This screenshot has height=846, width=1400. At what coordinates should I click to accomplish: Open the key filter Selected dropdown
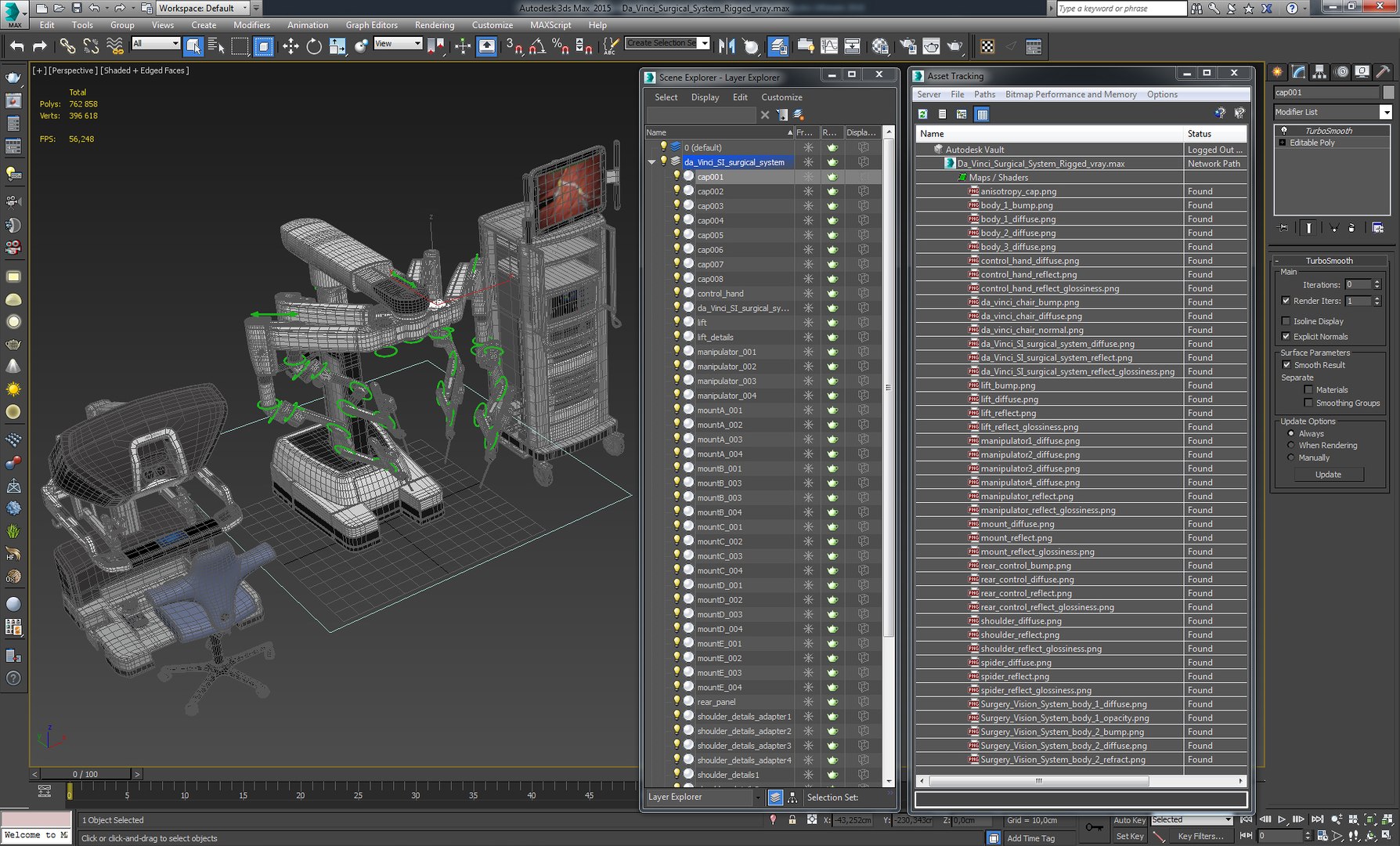(x=1192, y=820)
